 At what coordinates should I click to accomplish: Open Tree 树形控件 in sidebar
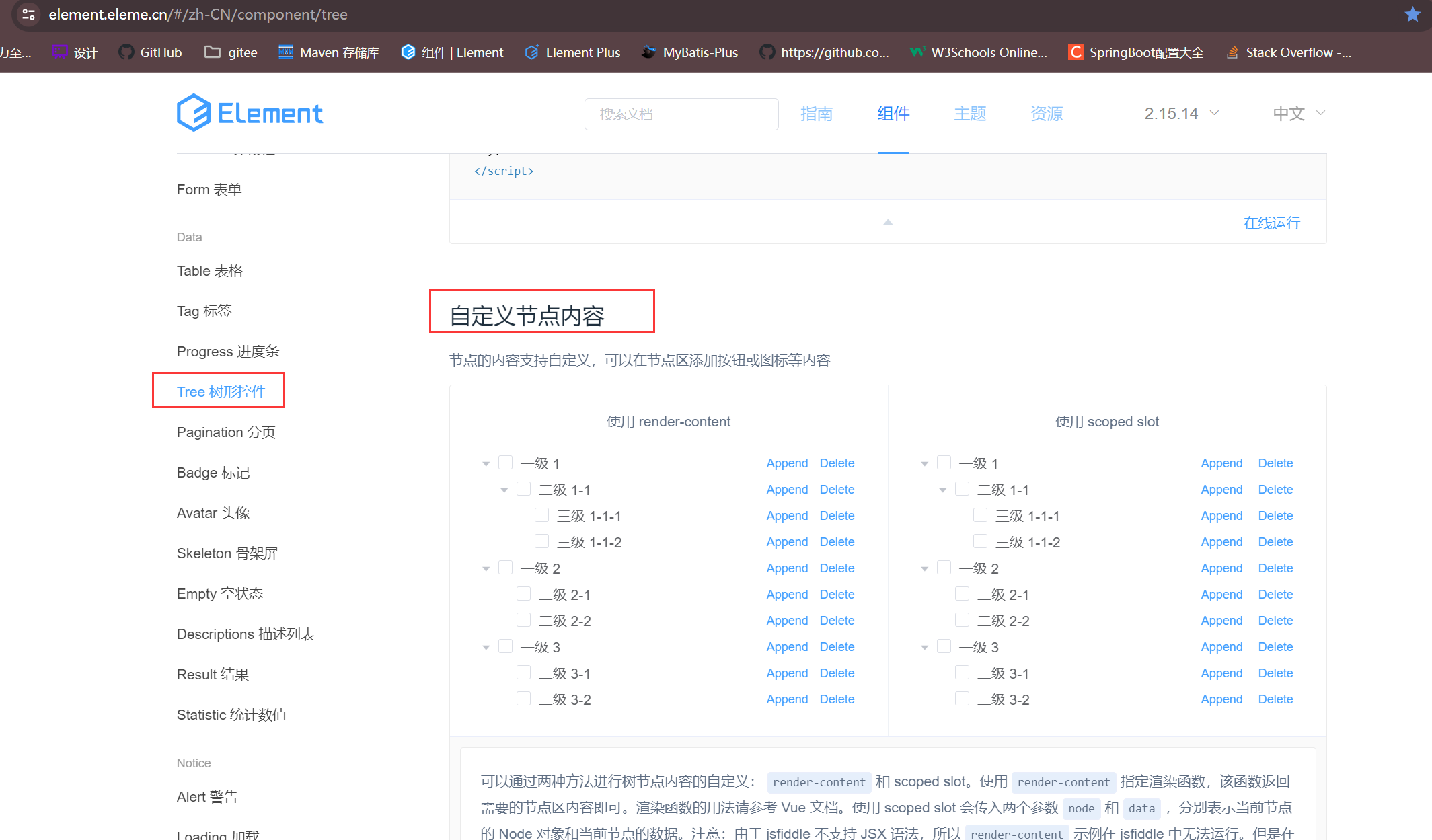(221, 391)
